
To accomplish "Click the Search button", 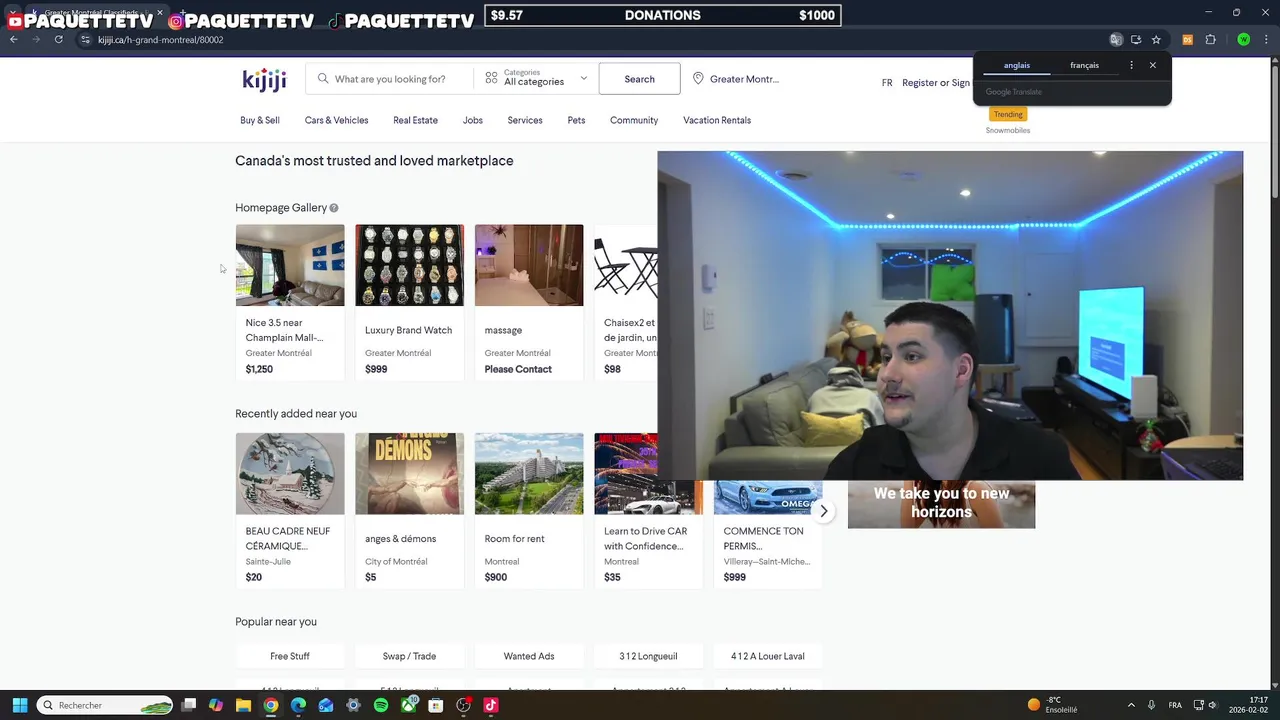I will [640, 79].
